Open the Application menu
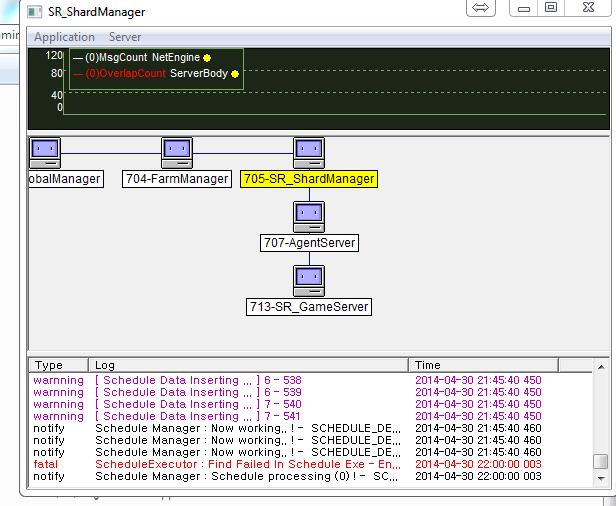 point(64,37)
